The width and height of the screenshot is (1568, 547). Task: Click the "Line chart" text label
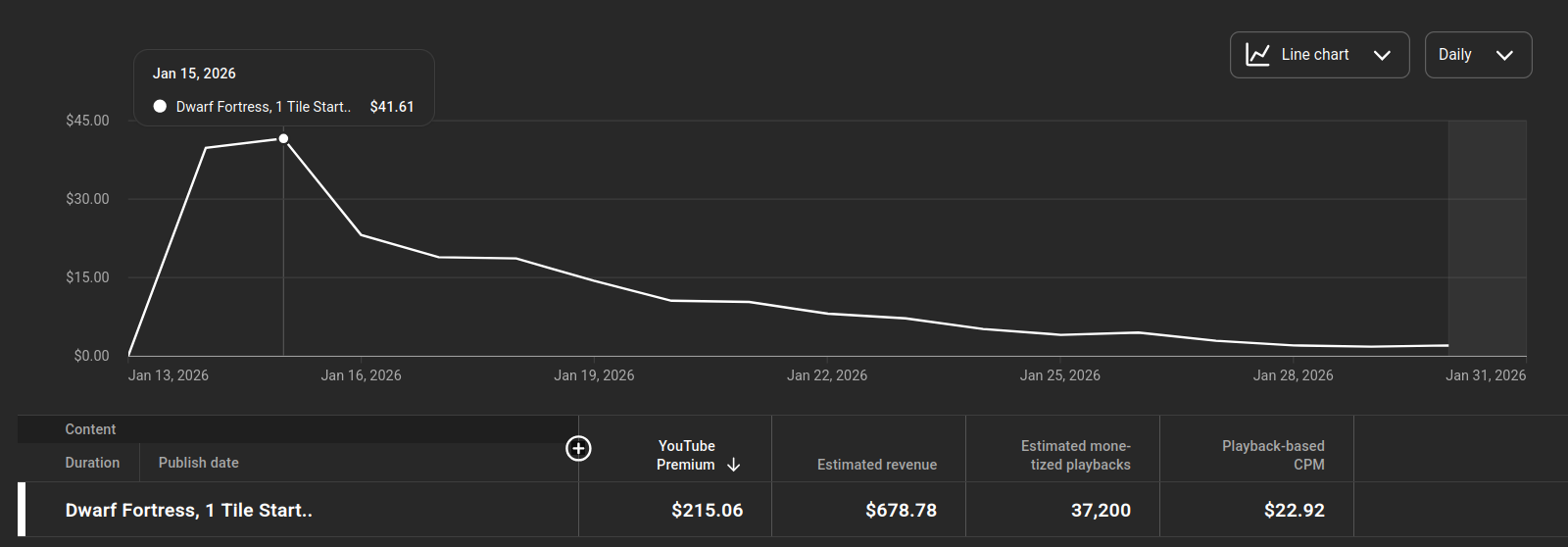pyautogui.click(x=1314, y=55)
